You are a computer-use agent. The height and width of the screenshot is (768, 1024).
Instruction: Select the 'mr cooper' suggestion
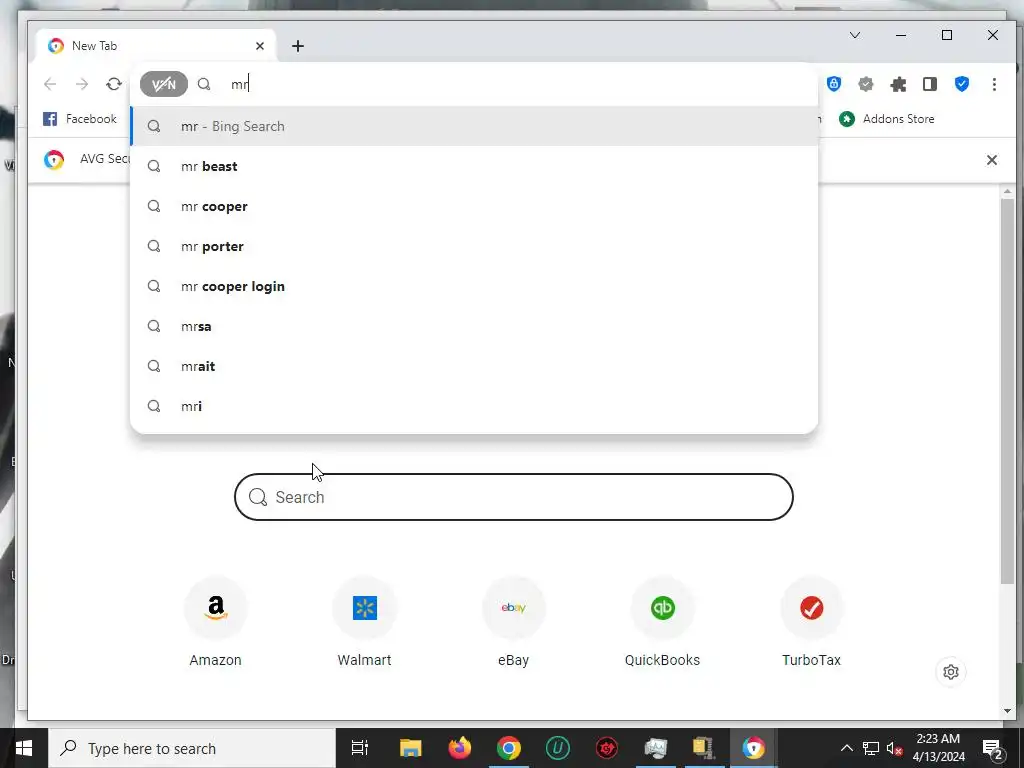(x=474, y=206)
